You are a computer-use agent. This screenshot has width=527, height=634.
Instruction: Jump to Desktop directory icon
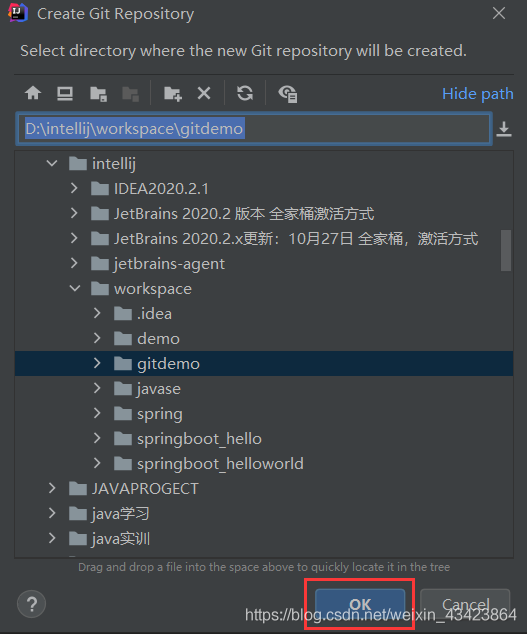65,93
